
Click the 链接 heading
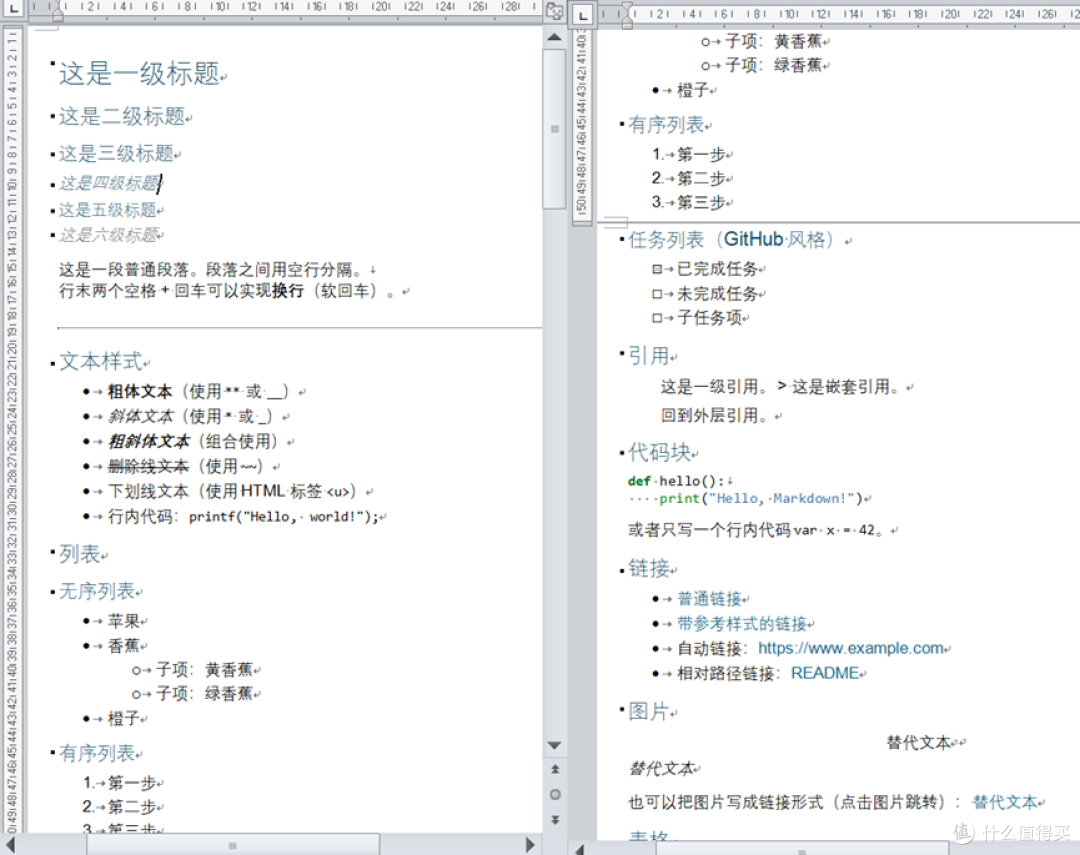649,568
